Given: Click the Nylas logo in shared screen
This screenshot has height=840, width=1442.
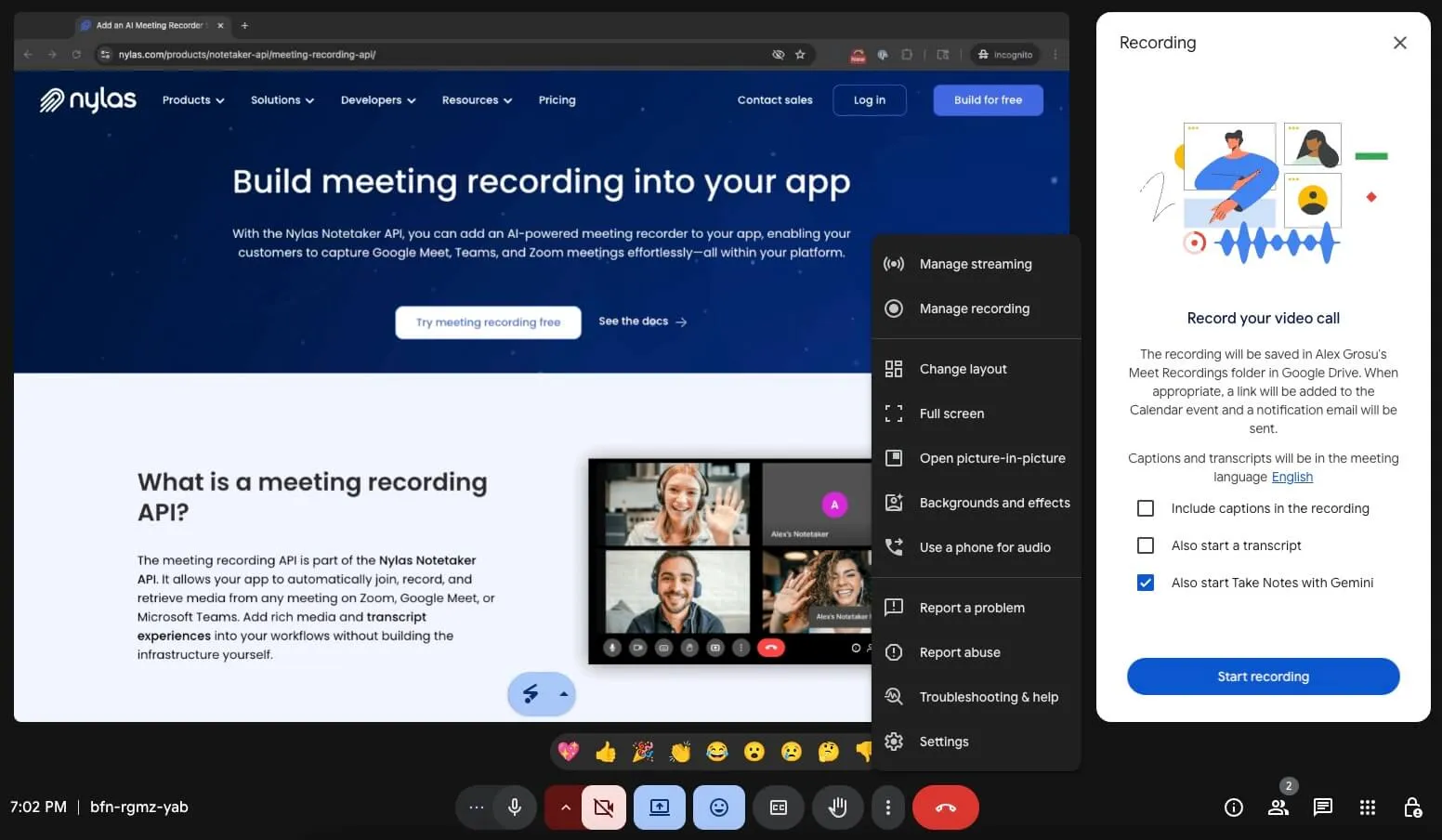Looking at the screenshot, I should click(x=88, y=99).
